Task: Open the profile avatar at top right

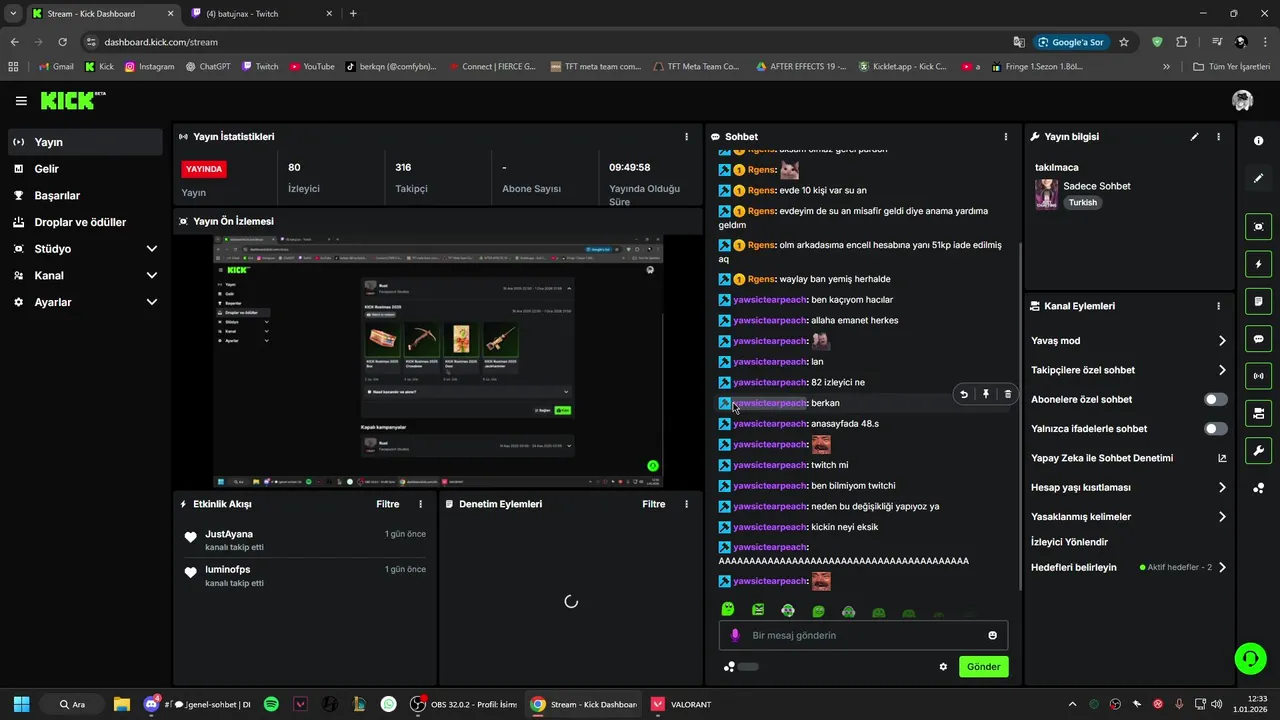Action: pyautogui.click(x=1242, y=101)
